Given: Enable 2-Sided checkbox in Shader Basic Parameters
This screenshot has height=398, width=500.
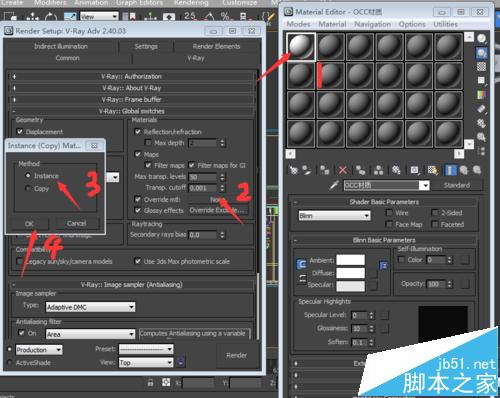Looking at the screenshot, I should 435,213.
